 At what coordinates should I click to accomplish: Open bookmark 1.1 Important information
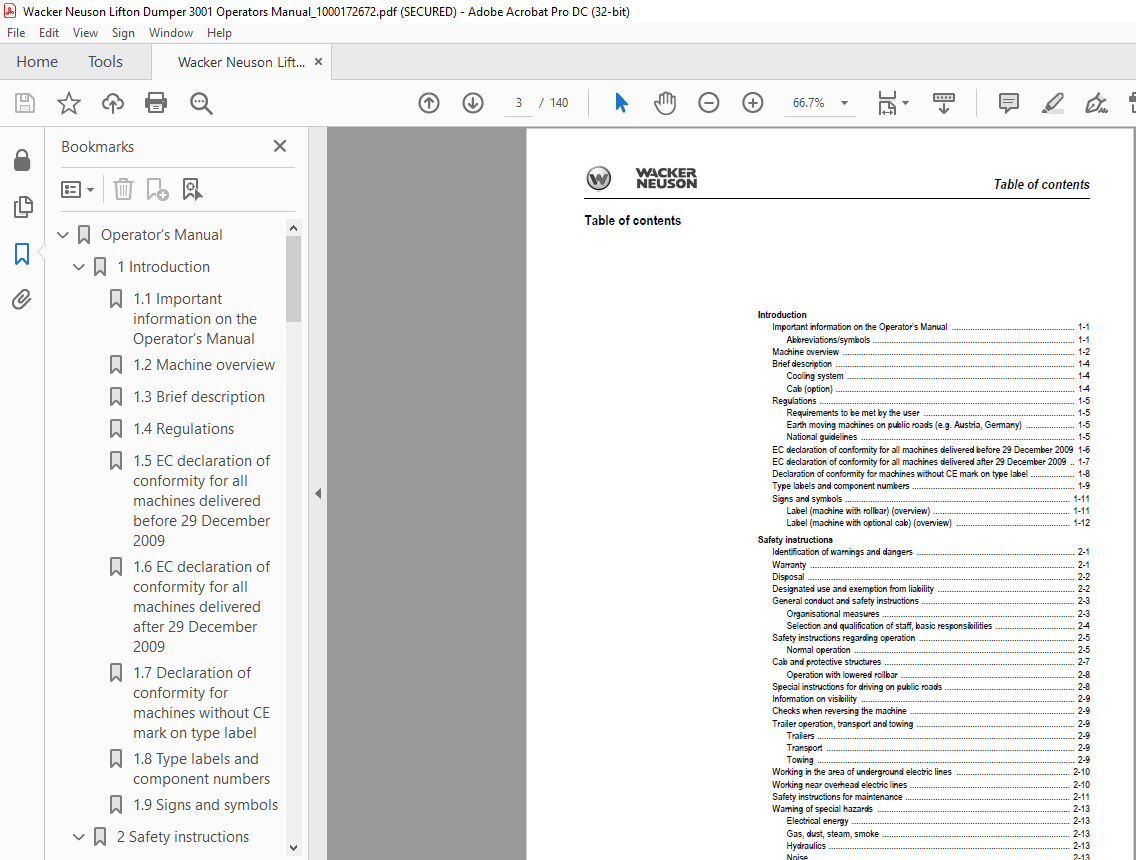pyautogui.click(x=194, y=319)
